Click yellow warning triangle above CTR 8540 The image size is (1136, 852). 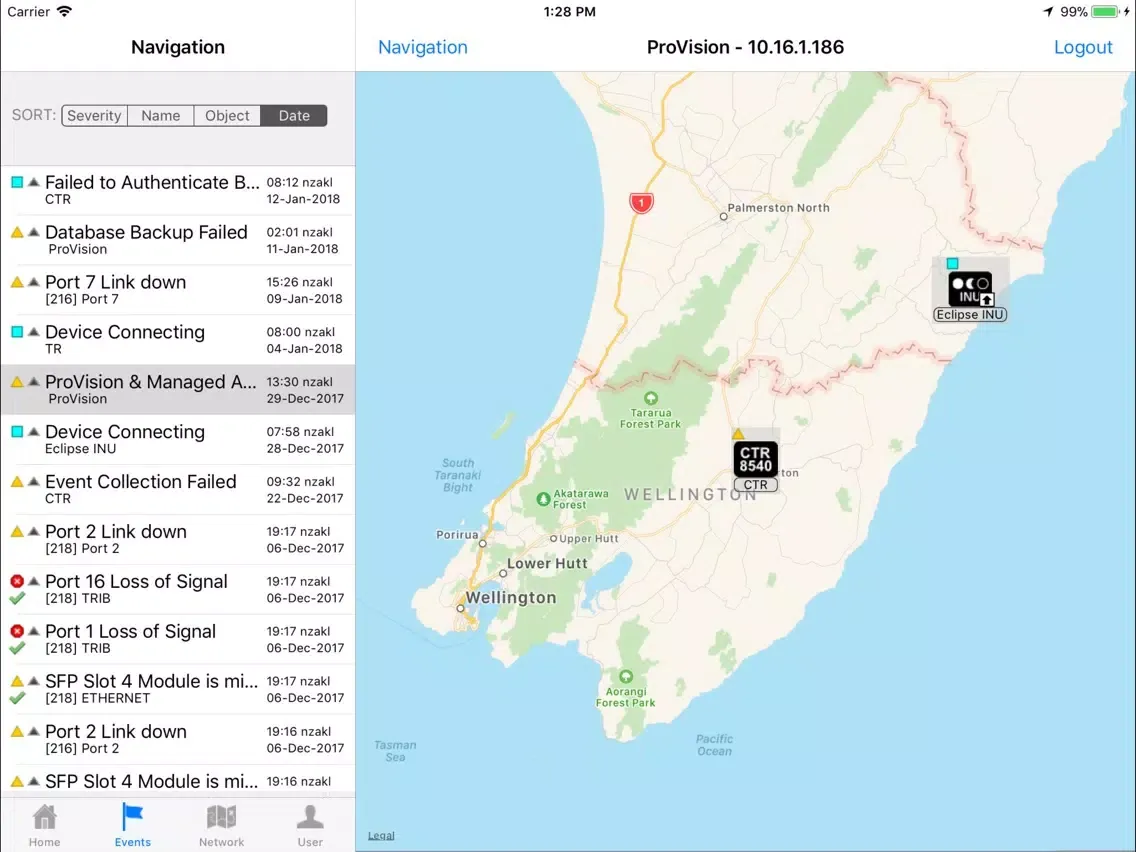tap(738, 434)
